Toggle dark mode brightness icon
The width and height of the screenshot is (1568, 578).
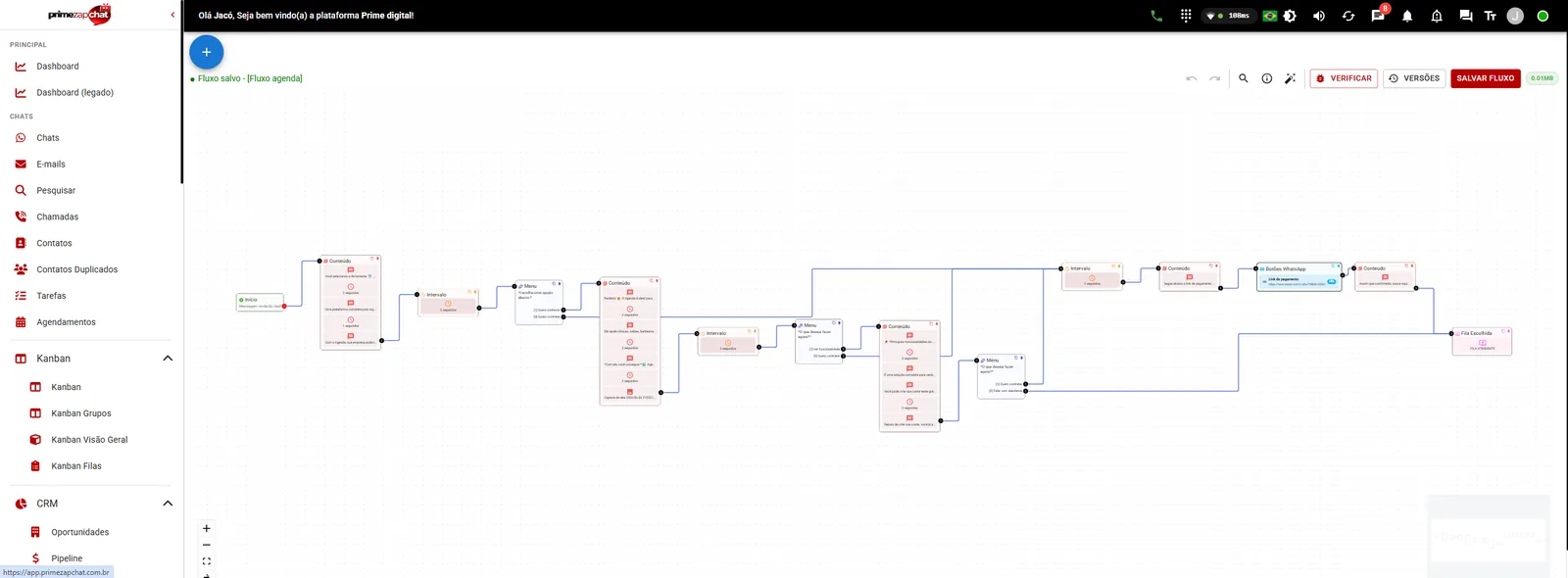click(1290, 16)
